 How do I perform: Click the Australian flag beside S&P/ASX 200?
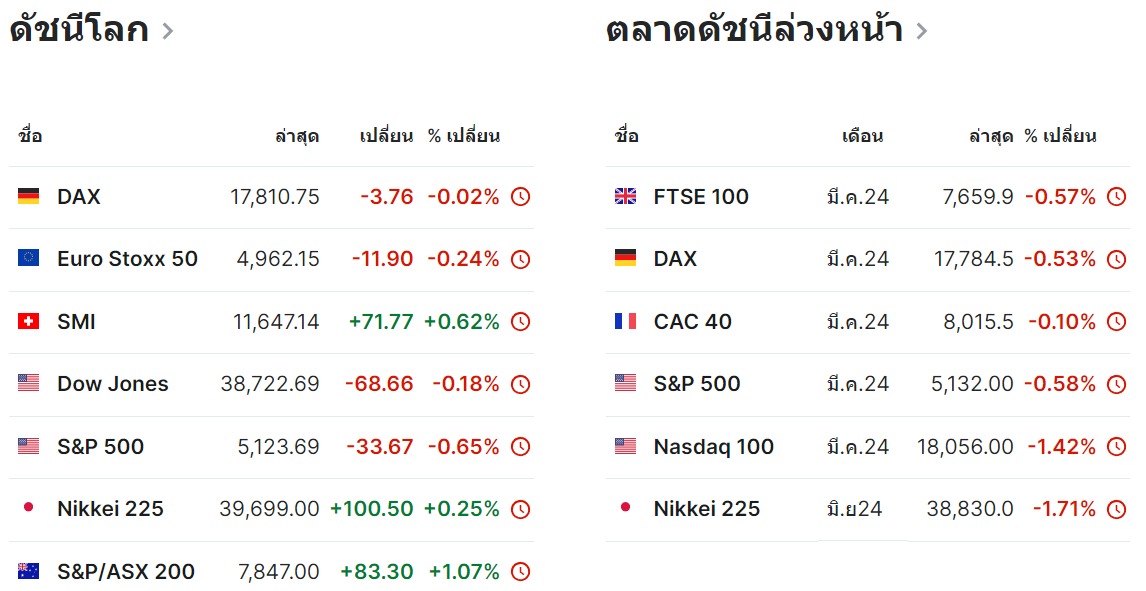pyautogui.click(x=29, y=571)
